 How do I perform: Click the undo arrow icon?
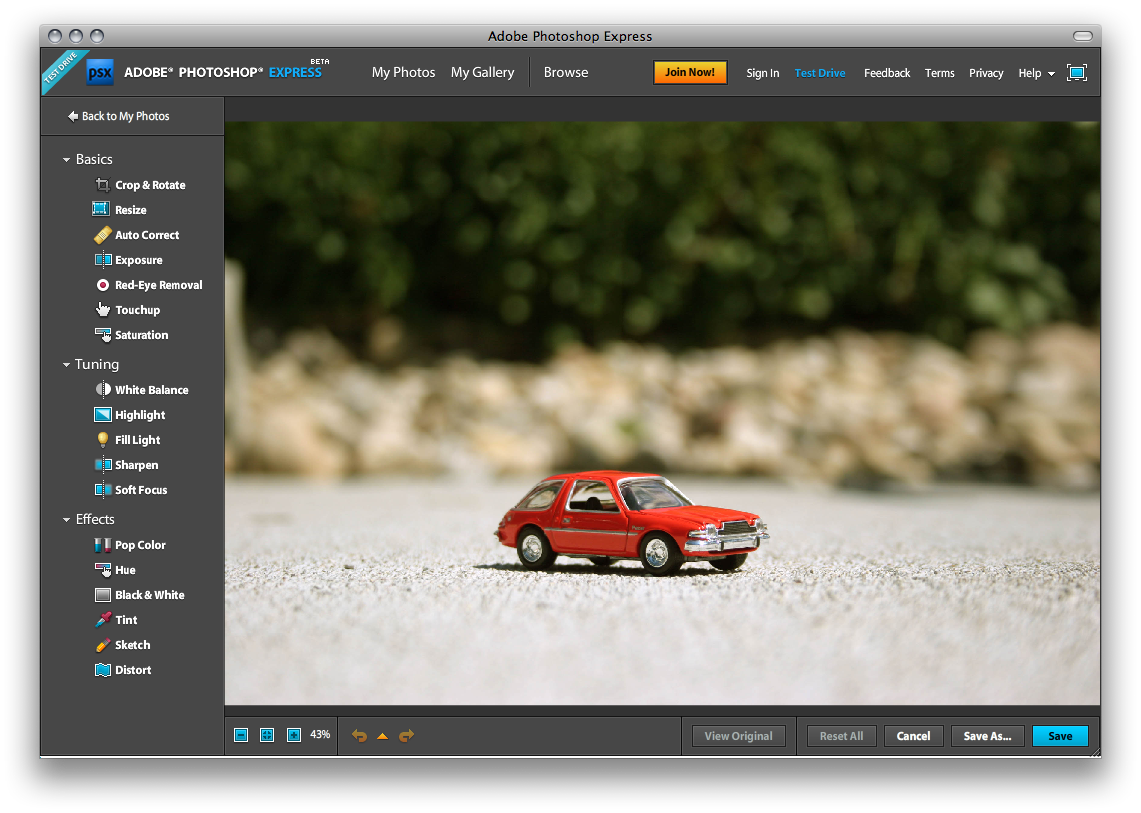(x=360, y=736)
